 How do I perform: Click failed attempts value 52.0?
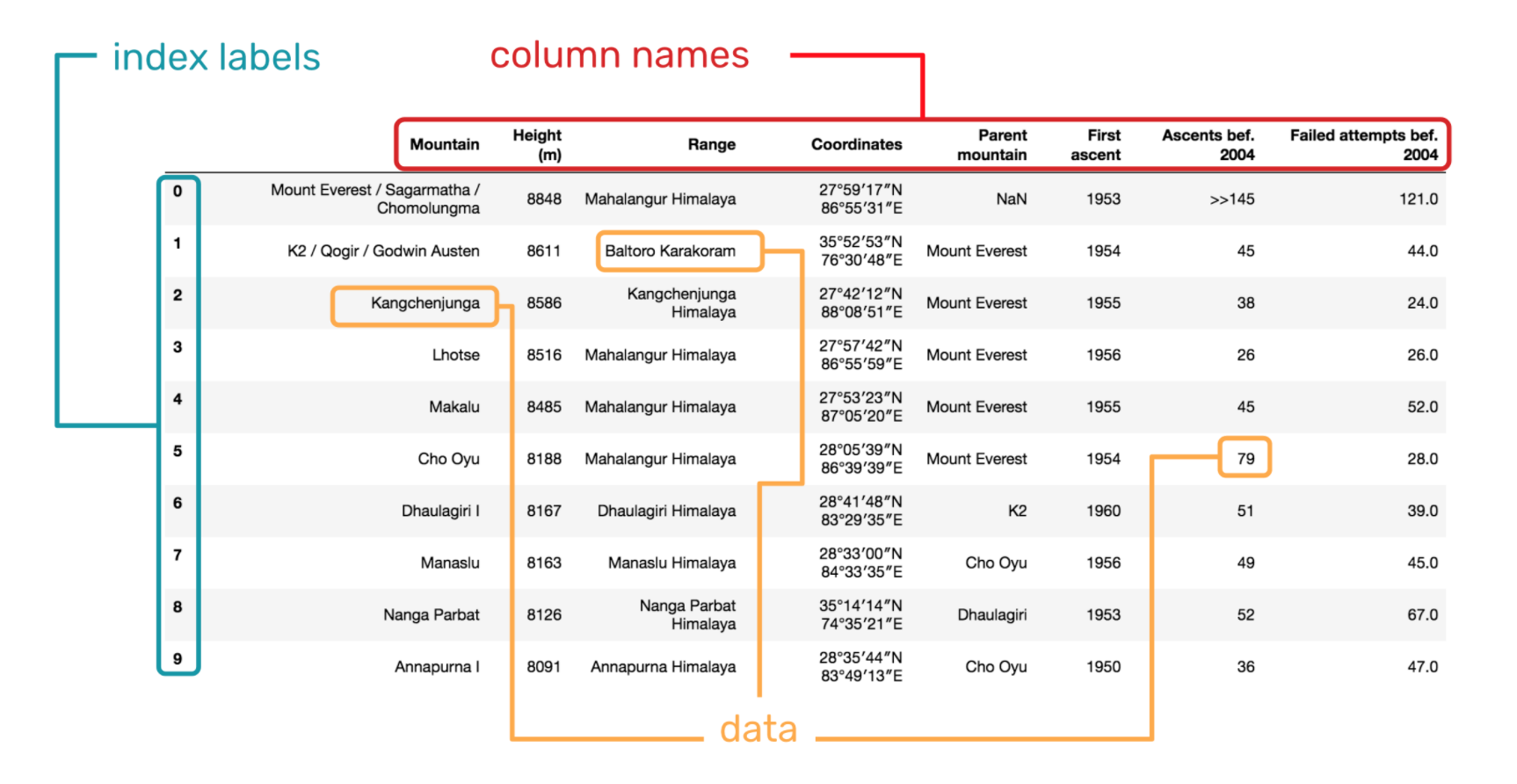(1422, 406)
